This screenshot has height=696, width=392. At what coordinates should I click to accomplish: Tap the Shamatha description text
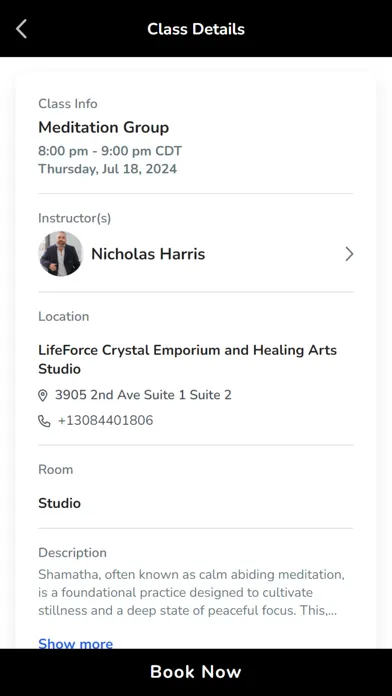pos(191,593)
